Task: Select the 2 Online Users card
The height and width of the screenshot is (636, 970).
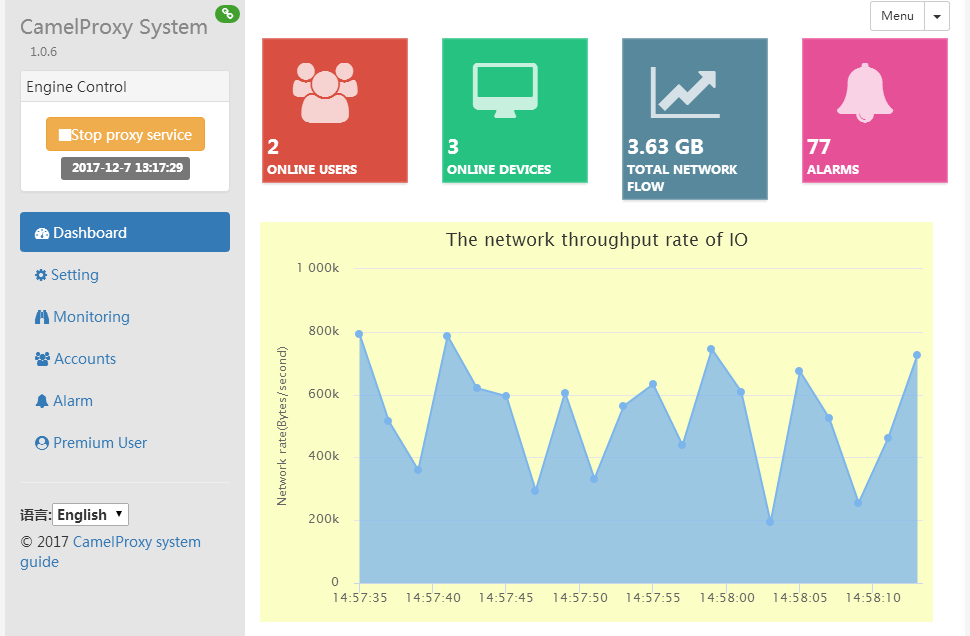Action: 335,111
